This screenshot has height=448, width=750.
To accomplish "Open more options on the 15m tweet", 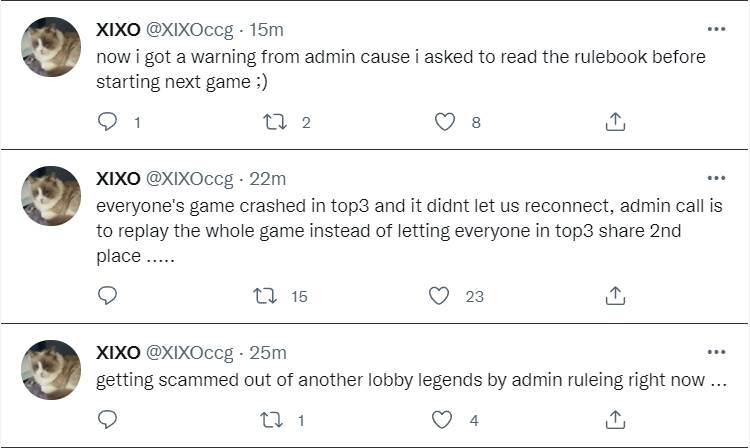I will coord(716,30).
